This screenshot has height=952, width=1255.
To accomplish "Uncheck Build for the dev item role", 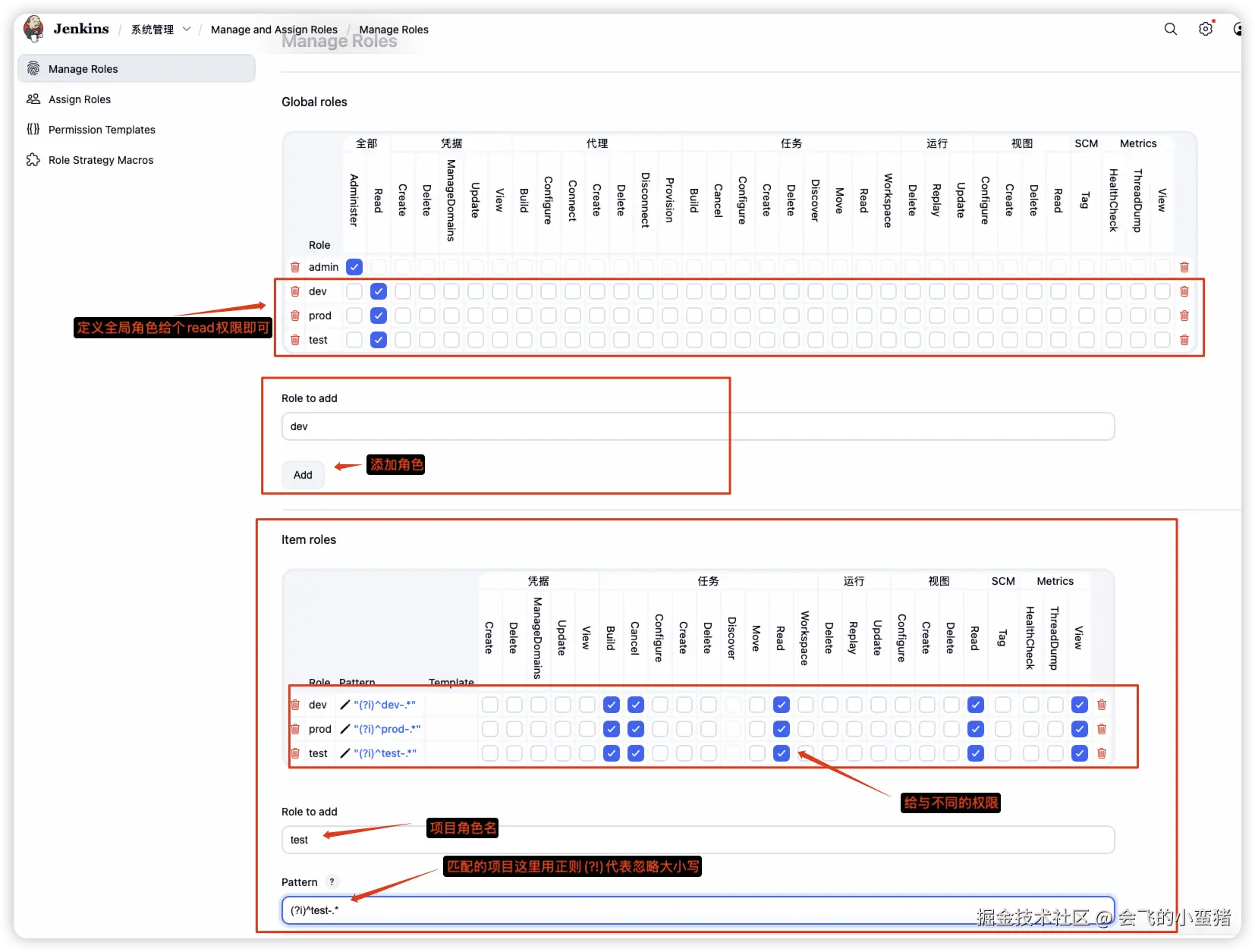I will coord(612,705).
